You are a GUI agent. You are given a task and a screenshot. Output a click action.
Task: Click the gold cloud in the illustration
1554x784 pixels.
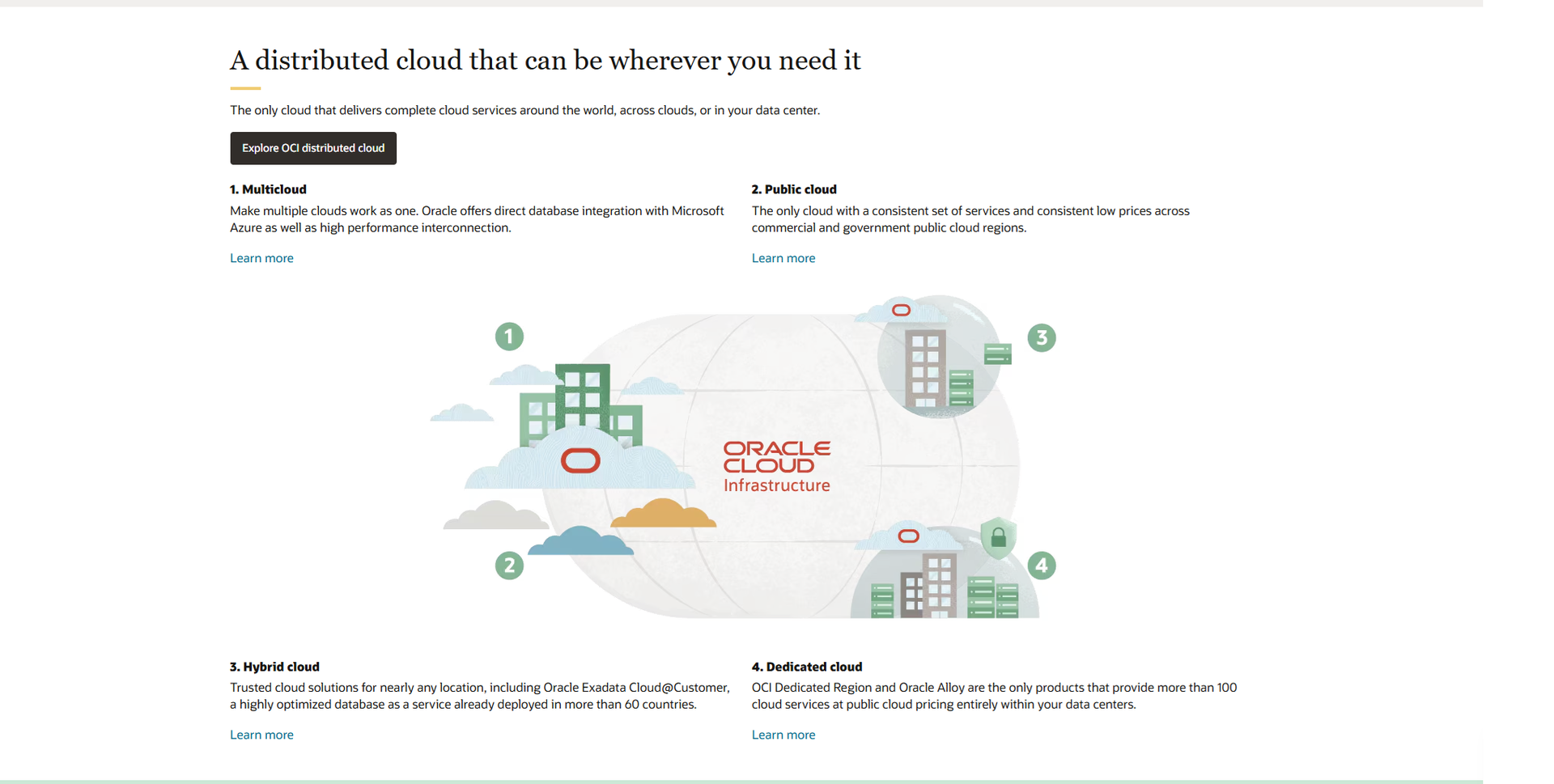tap(663, 515)
